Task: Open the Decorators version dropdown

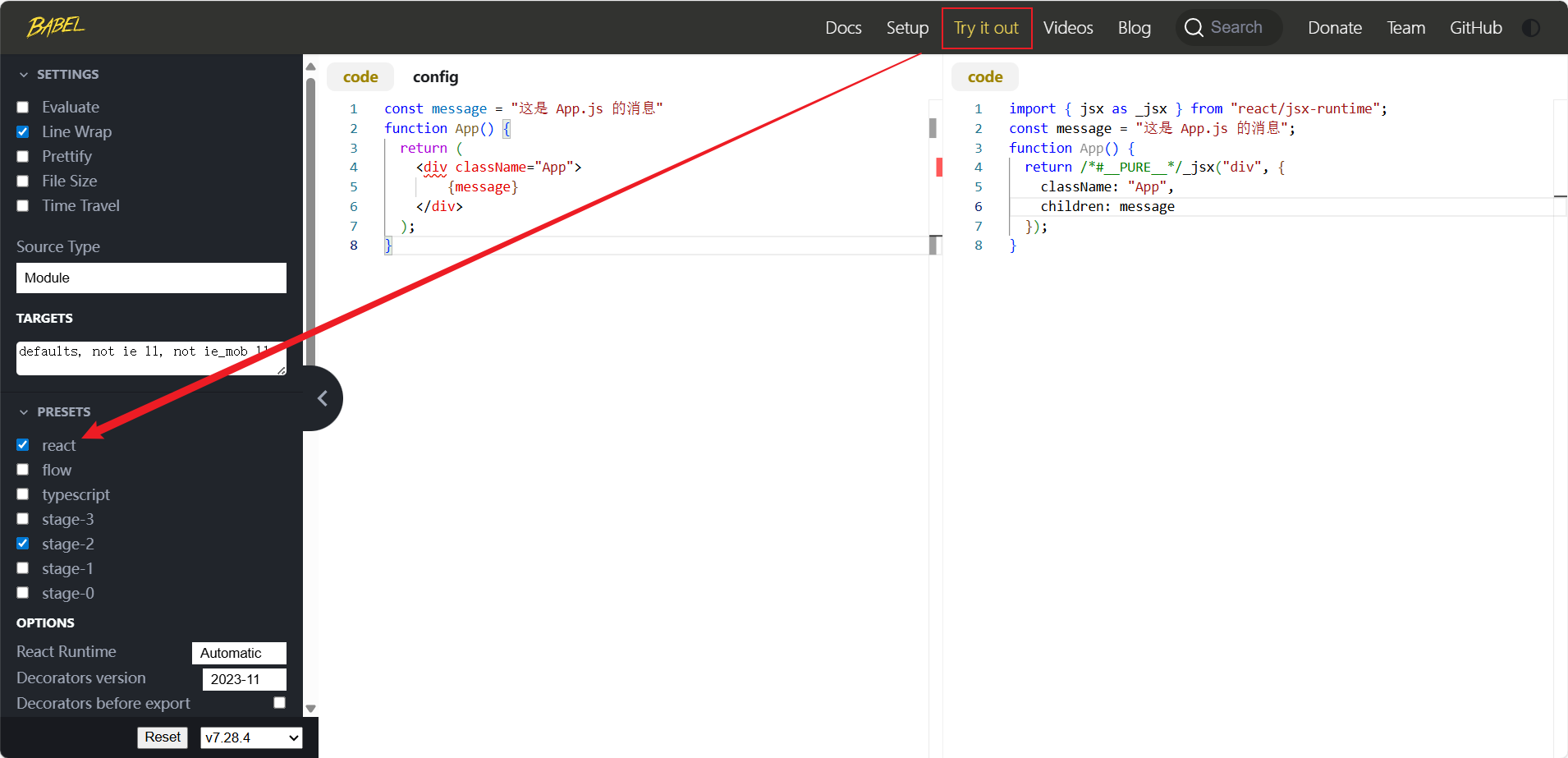Action: point(245,679)
